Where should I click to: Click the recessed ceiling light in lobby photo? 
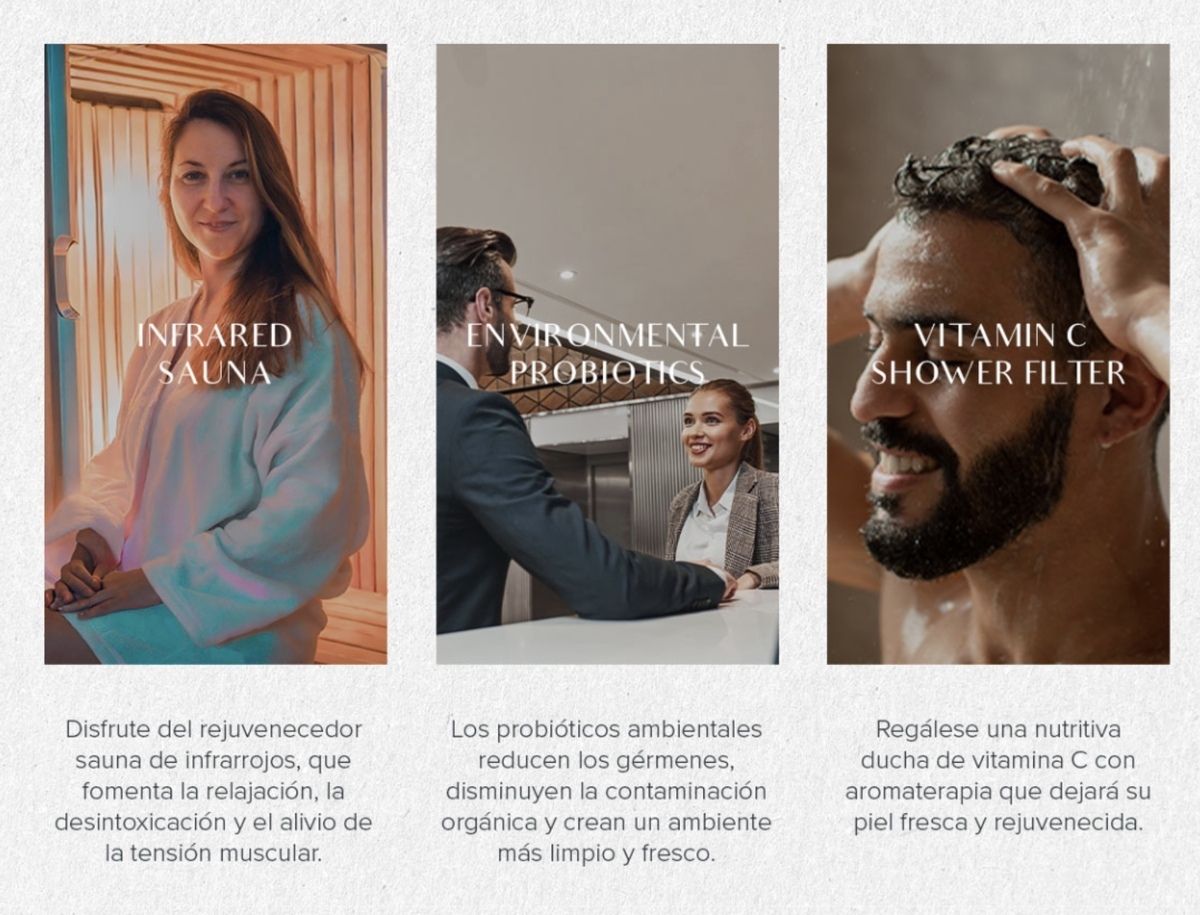click(568, 274)
